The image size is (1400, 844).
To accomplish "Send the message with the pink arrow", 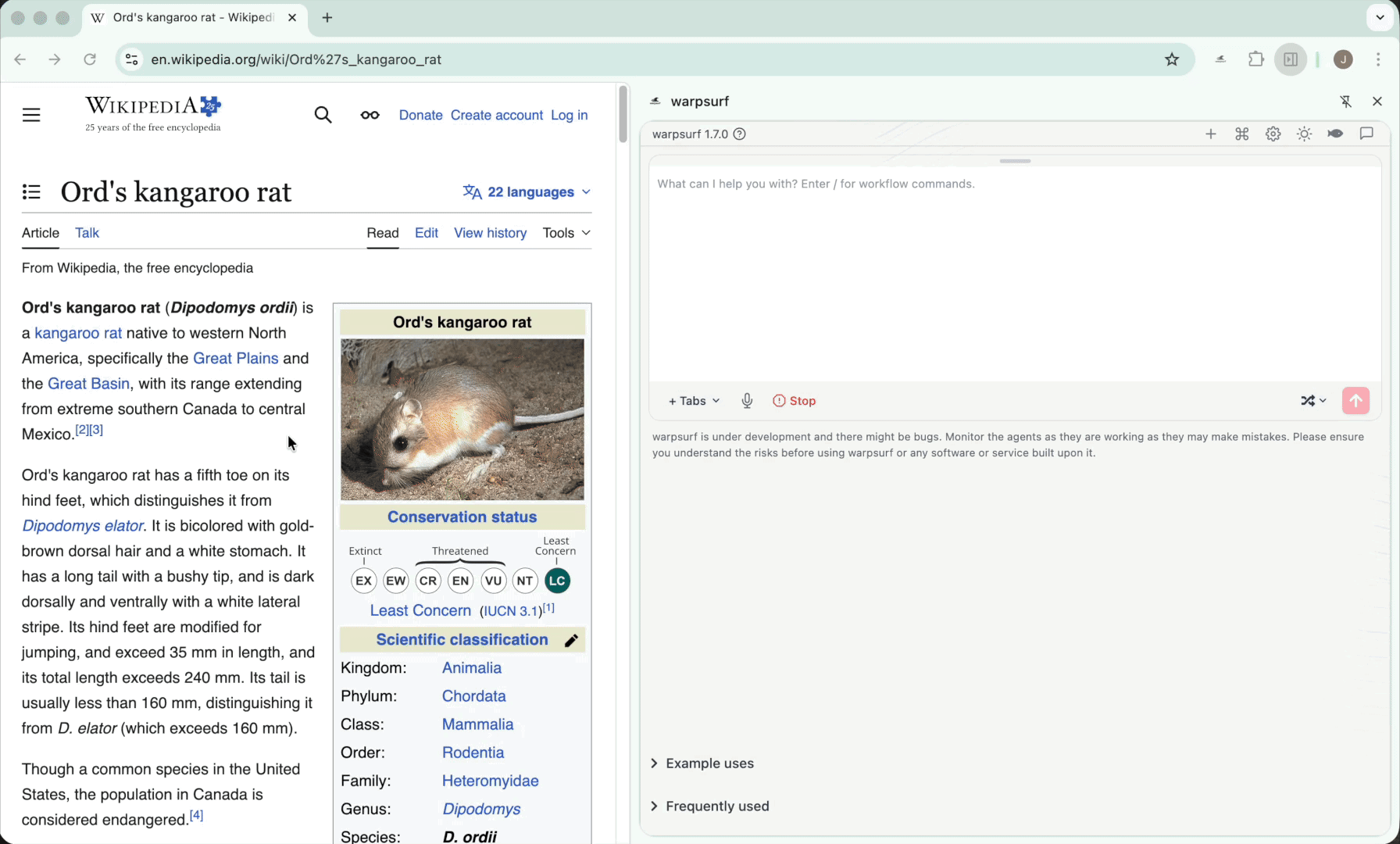I will (1355, 400).
